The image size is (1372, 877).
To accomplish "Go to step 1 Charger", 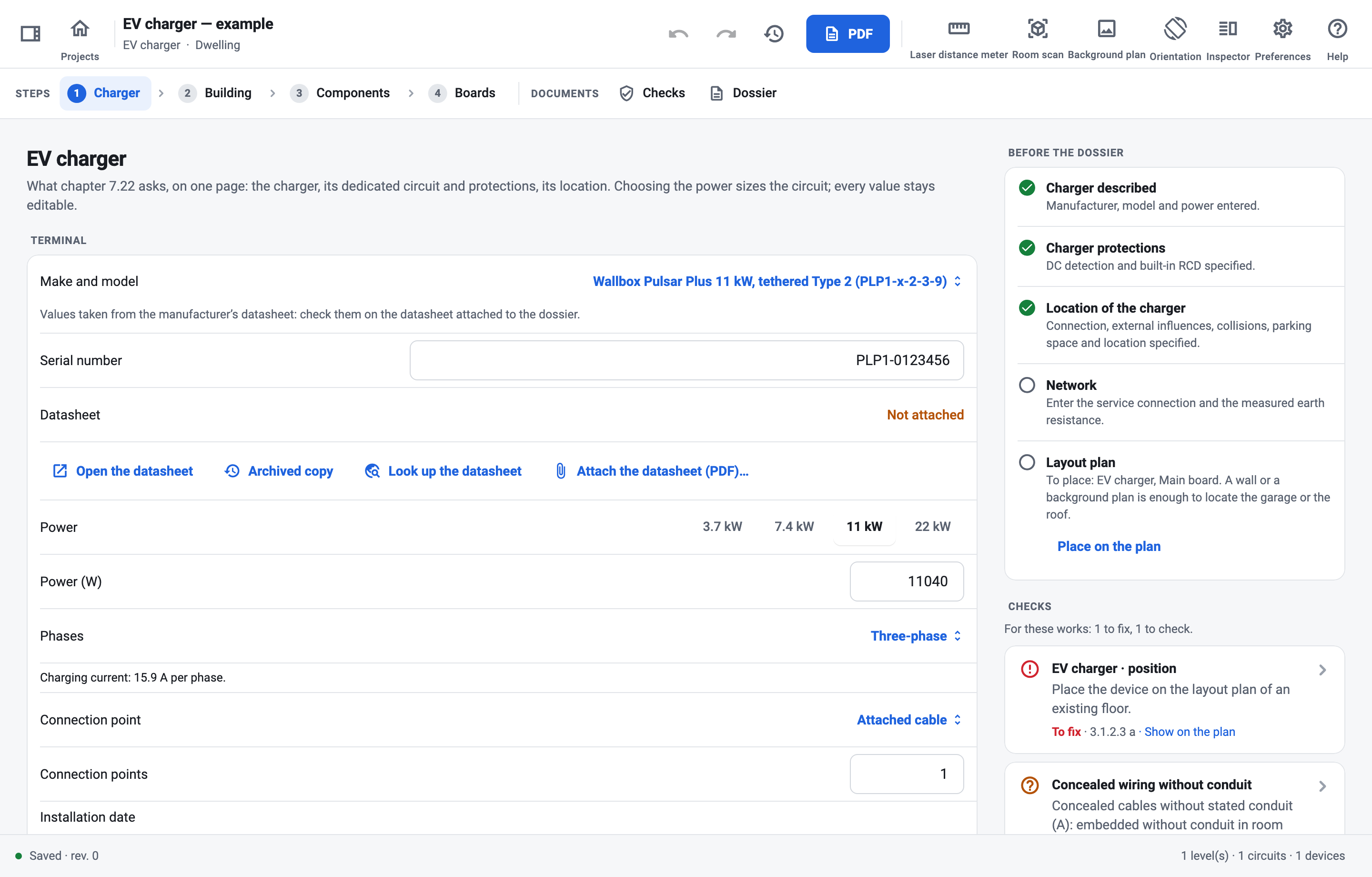I will point(105,93).
